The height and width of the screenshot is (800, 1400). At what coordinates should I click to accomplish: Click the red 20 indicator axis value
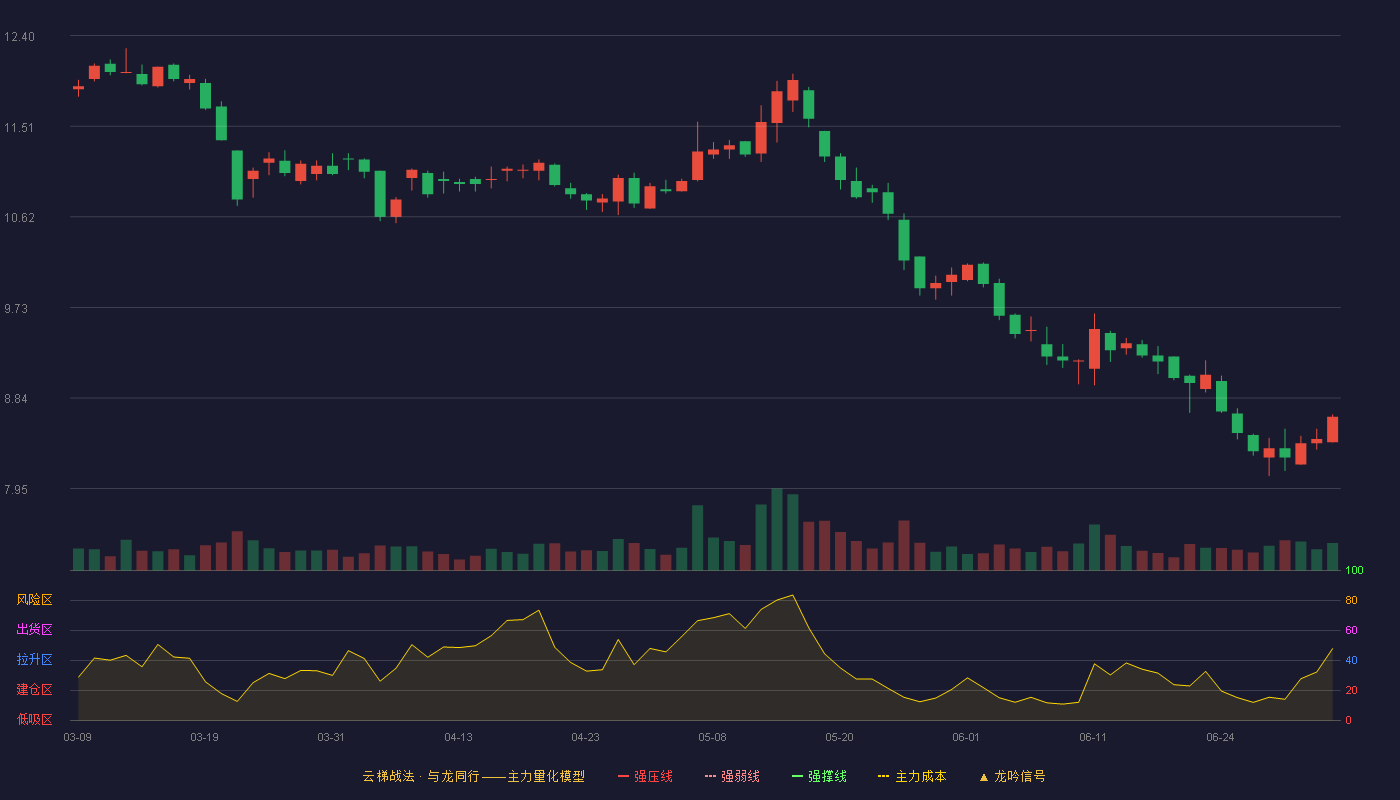pos(1351,690)
